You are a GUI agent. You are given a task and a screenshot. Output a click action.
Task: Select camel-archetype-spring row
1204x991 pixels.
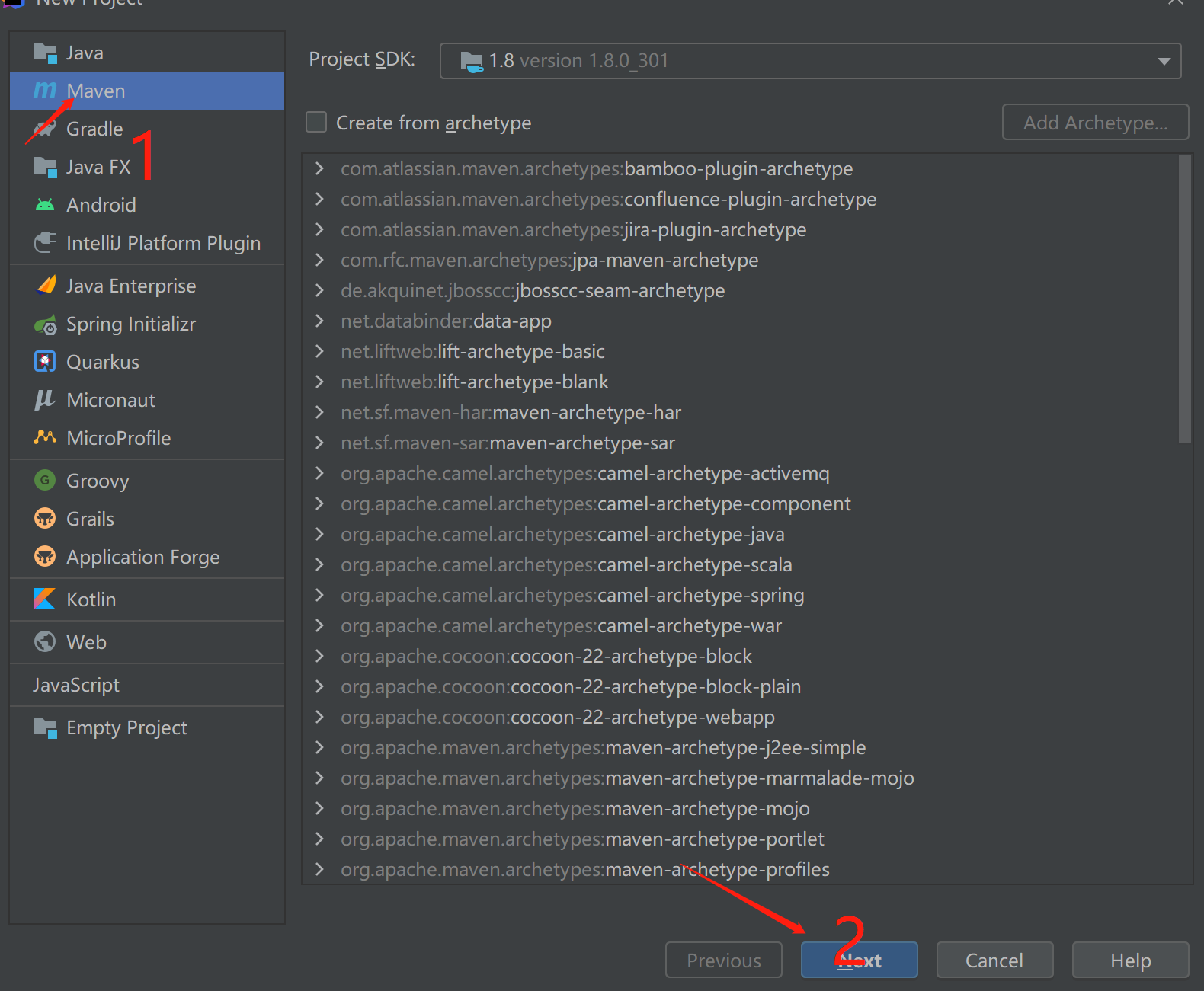pyautogui.click(x=747, y=595)
